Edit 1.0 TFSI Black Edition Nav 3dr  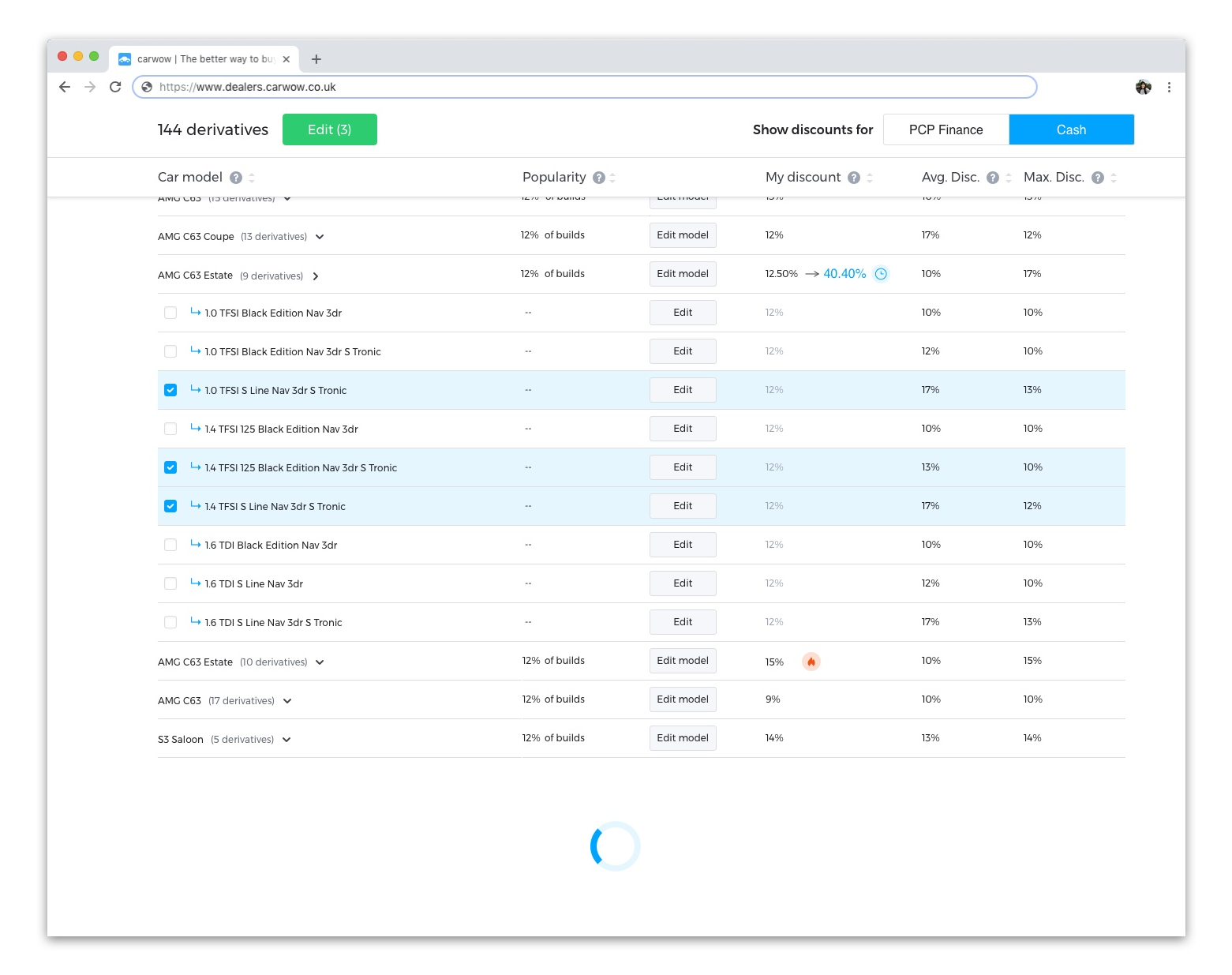tap(683, 313)
